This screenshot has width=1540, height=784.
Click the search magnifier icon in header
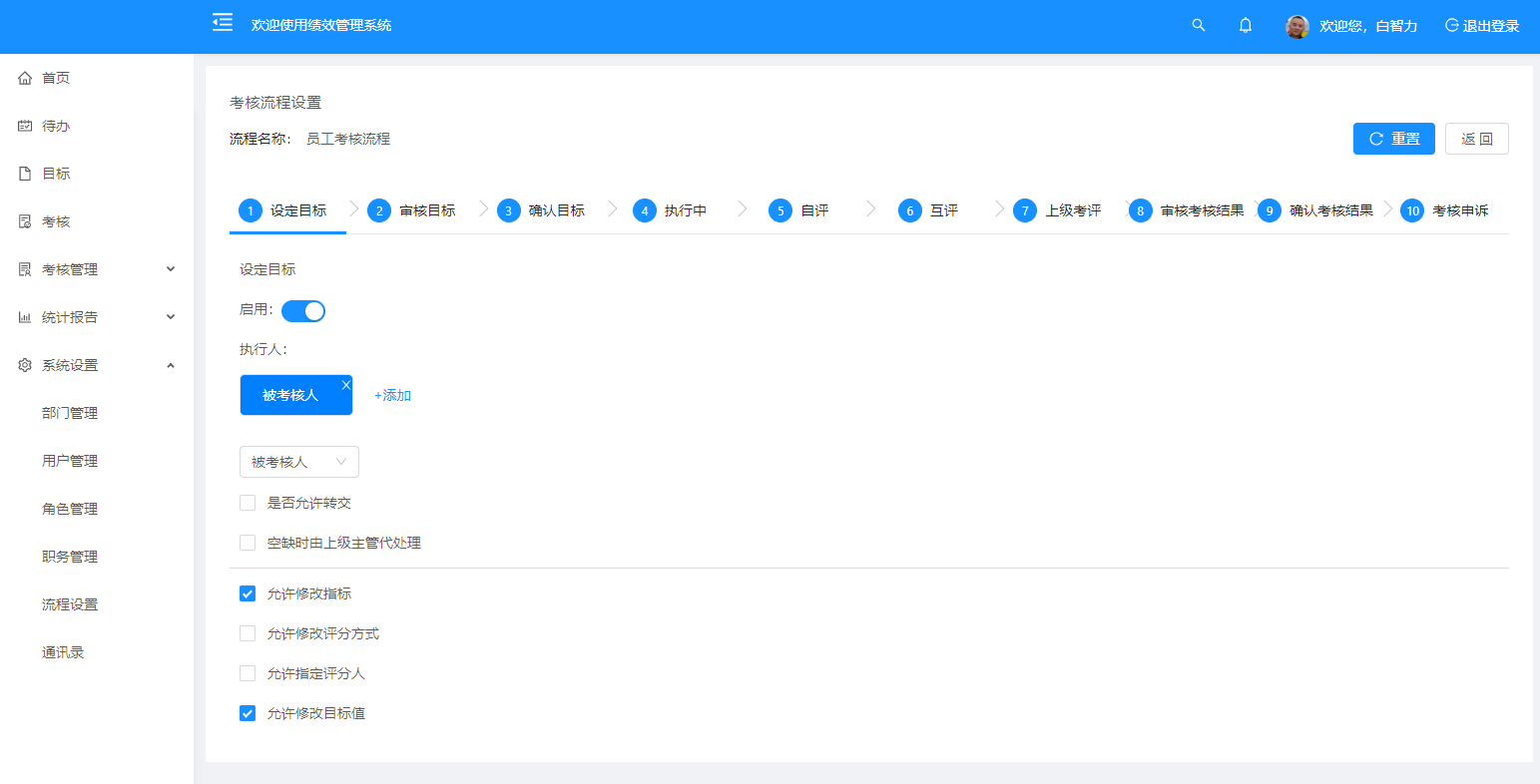coord(1199,26)
